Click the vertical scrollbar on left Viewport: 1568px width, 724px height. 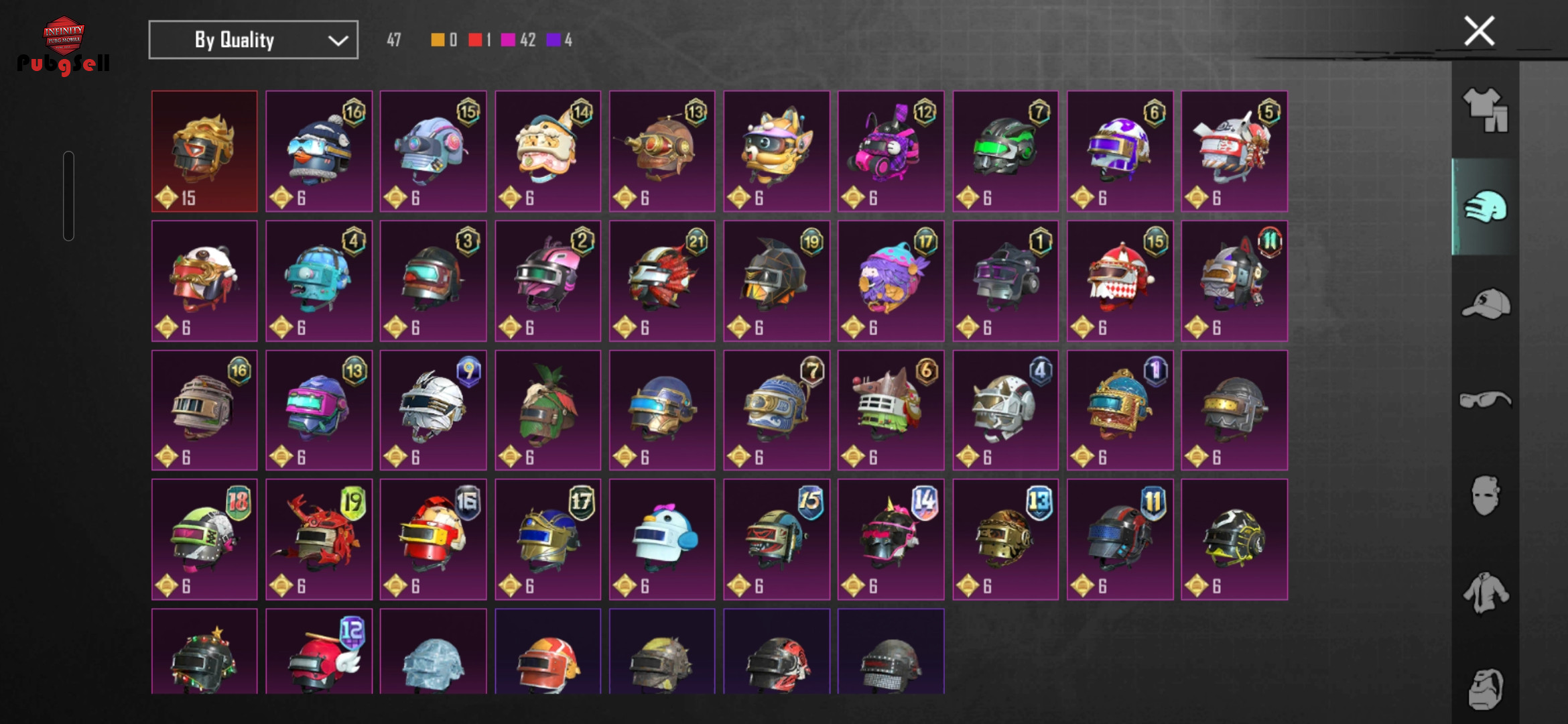68,196
